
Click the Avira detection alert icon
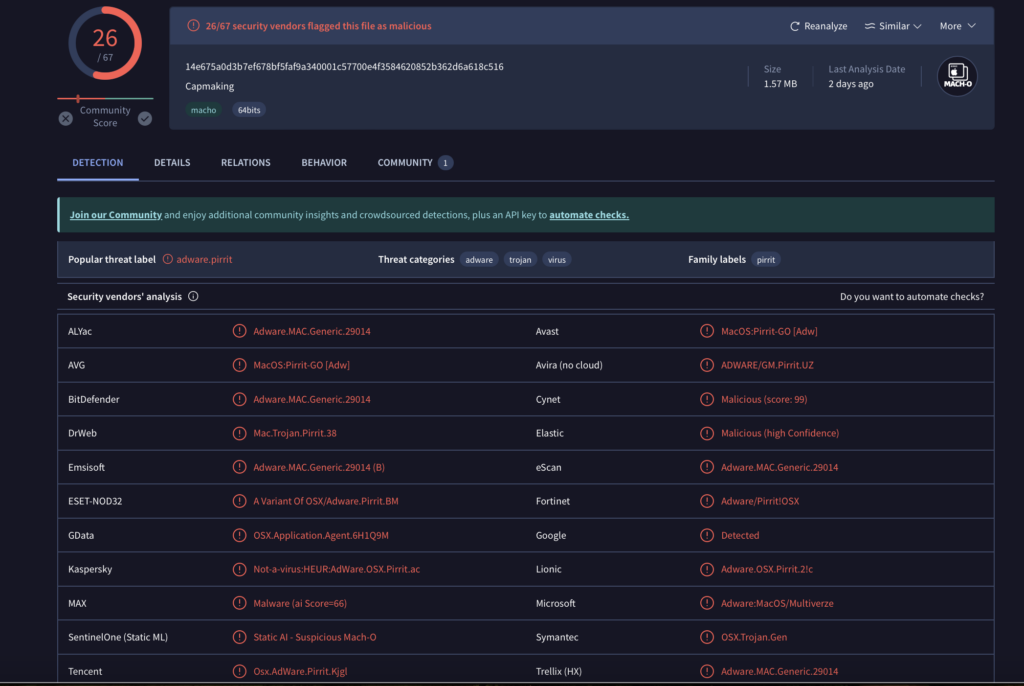(x=707, y=365)
